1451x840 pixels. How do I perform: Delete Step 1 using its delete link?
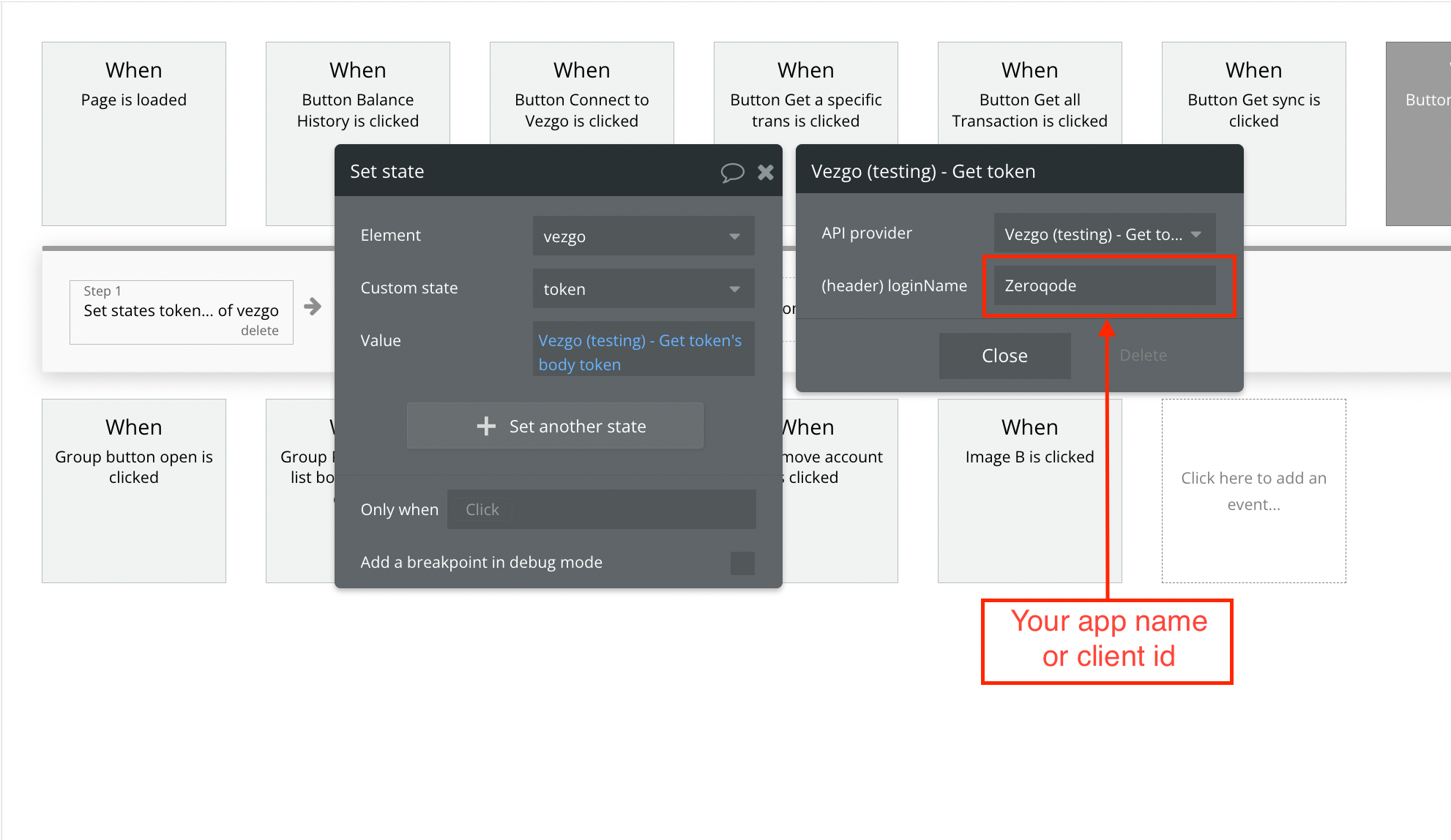(259, 331)
